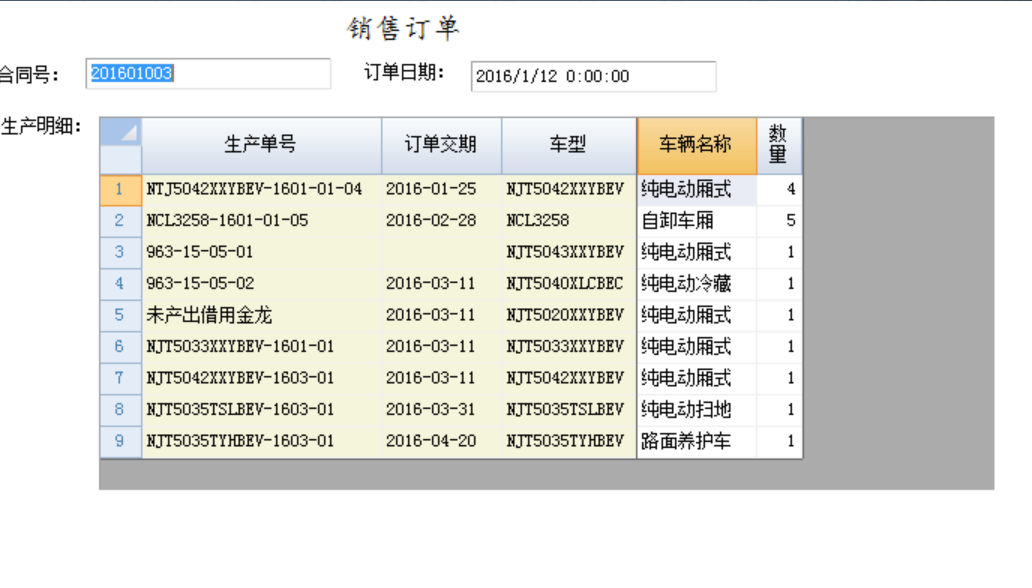The image size is (1032, 588).
Task: Click cell NCL3258-1601-01-05
Action: (x=261, y=221)
